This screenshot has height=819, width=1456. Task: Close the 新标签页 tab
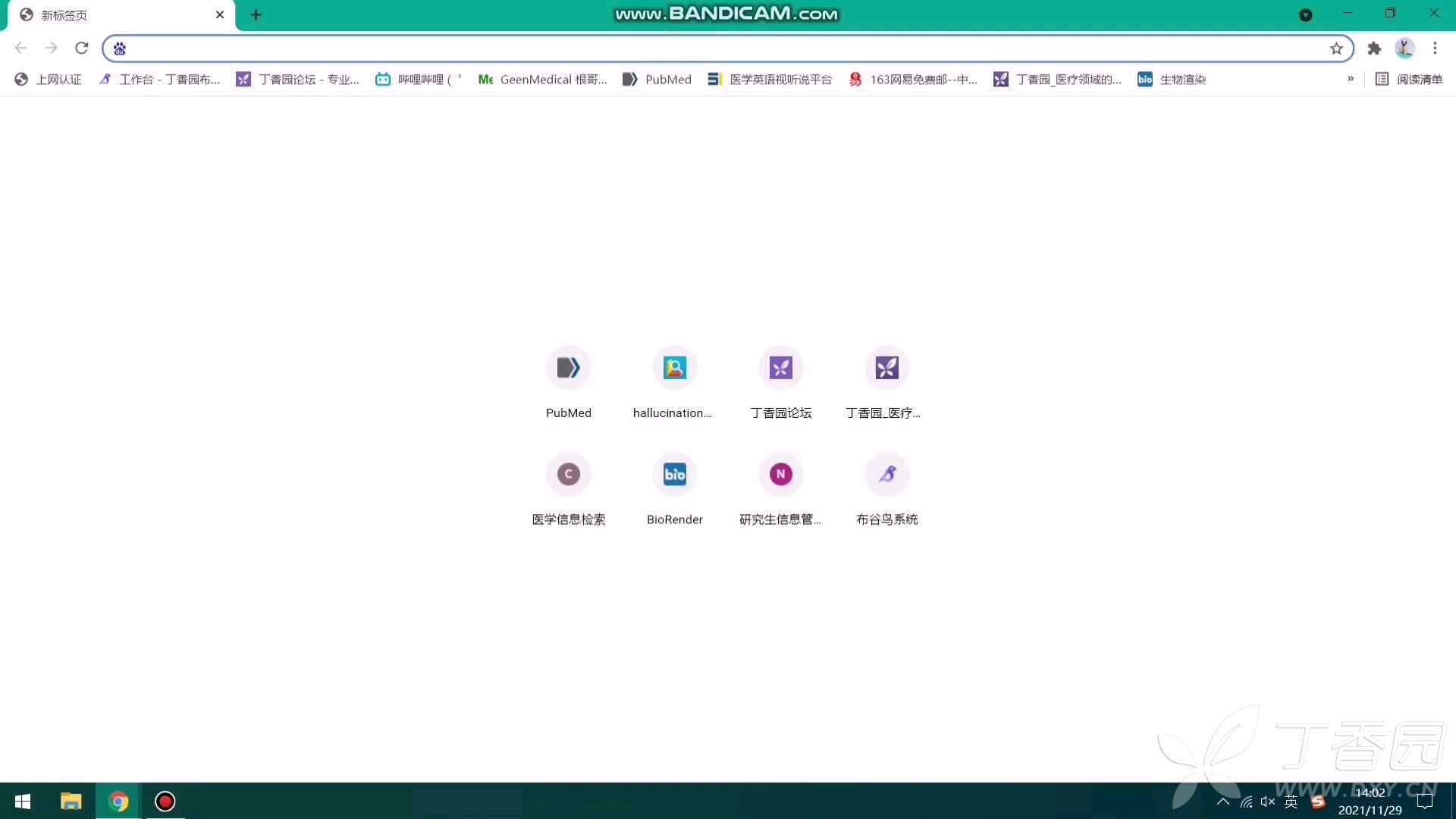click(220, 15)
